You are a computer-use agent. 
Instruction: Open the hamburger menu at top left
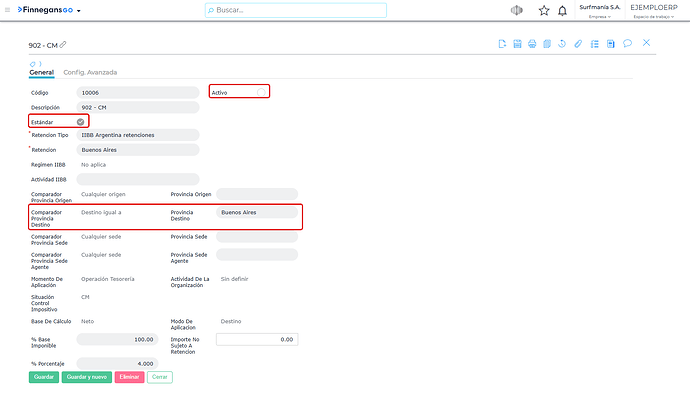7,10
